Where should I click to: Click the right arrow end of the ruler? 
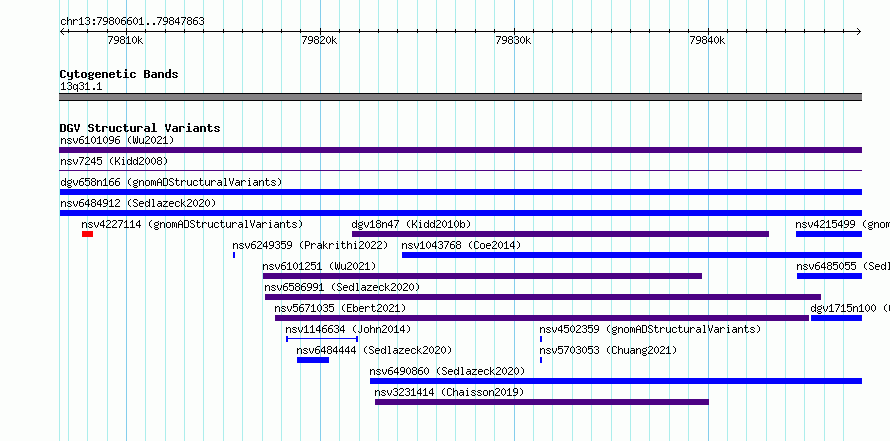point(858,31)
